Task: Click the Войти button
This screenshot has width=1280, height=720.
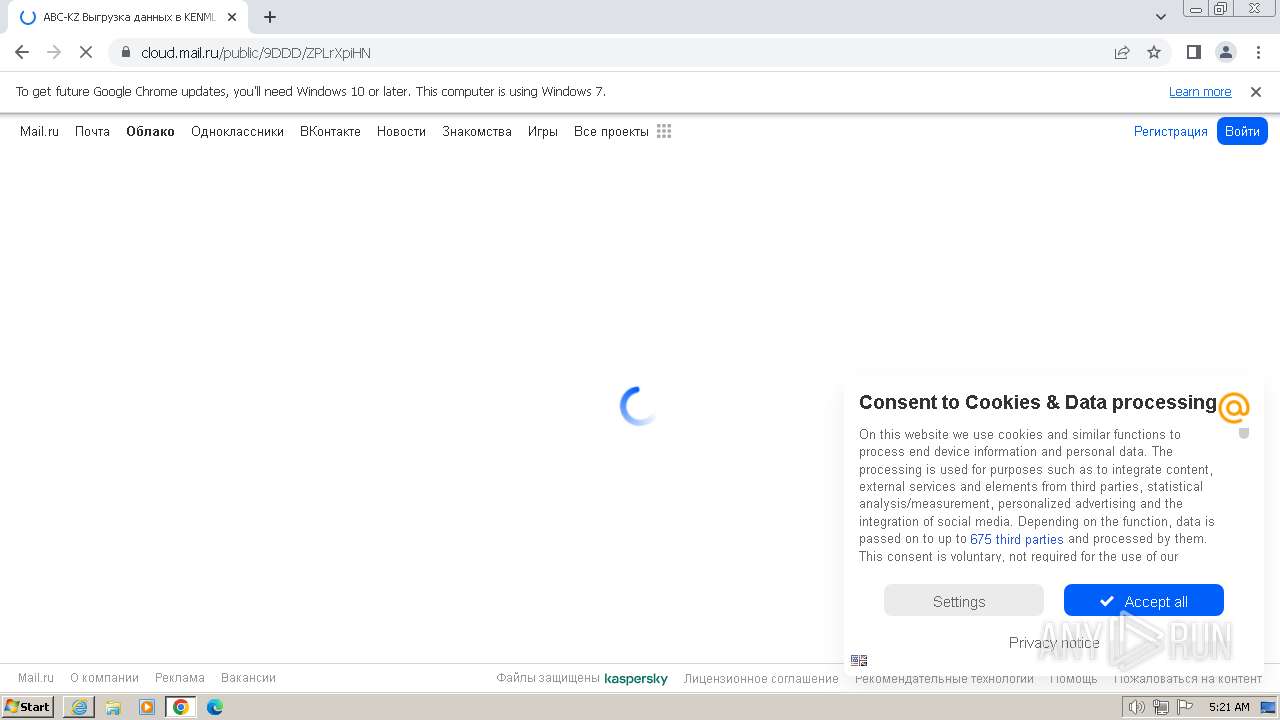Action: click(1242, 131)
